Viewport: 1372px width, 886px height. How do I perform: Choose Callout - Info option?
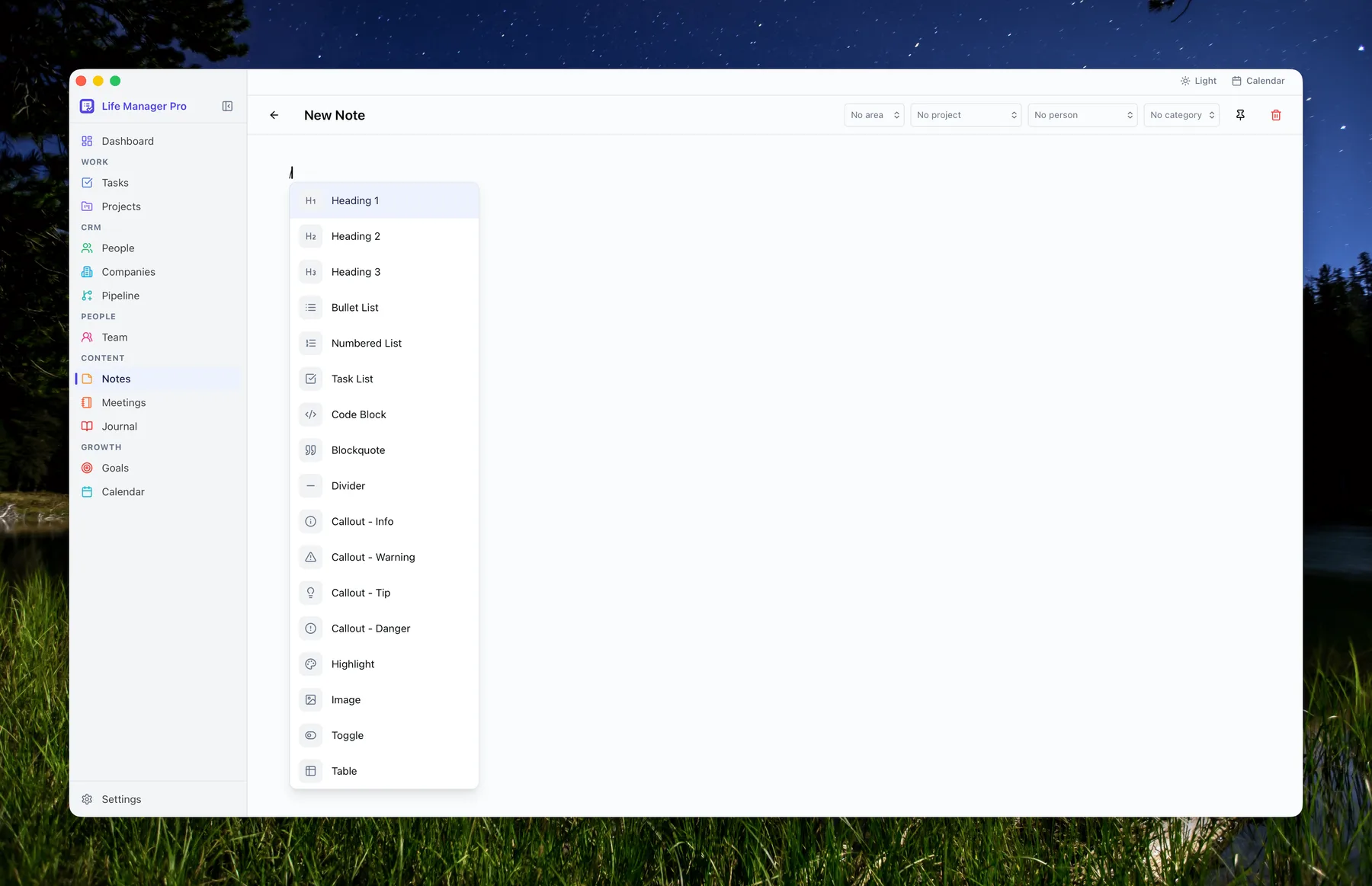(384, 522)
